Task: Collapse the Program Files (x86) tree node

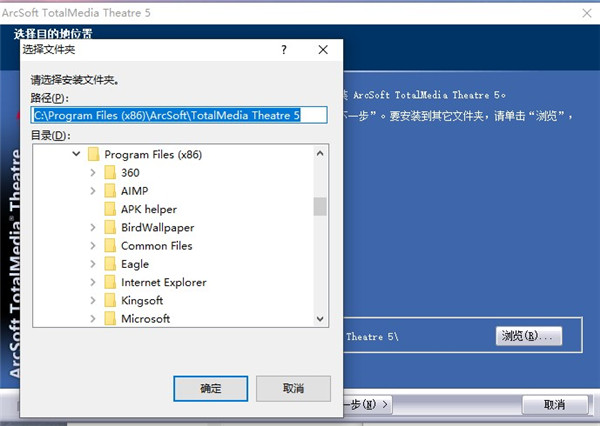Action: (76, 155)
